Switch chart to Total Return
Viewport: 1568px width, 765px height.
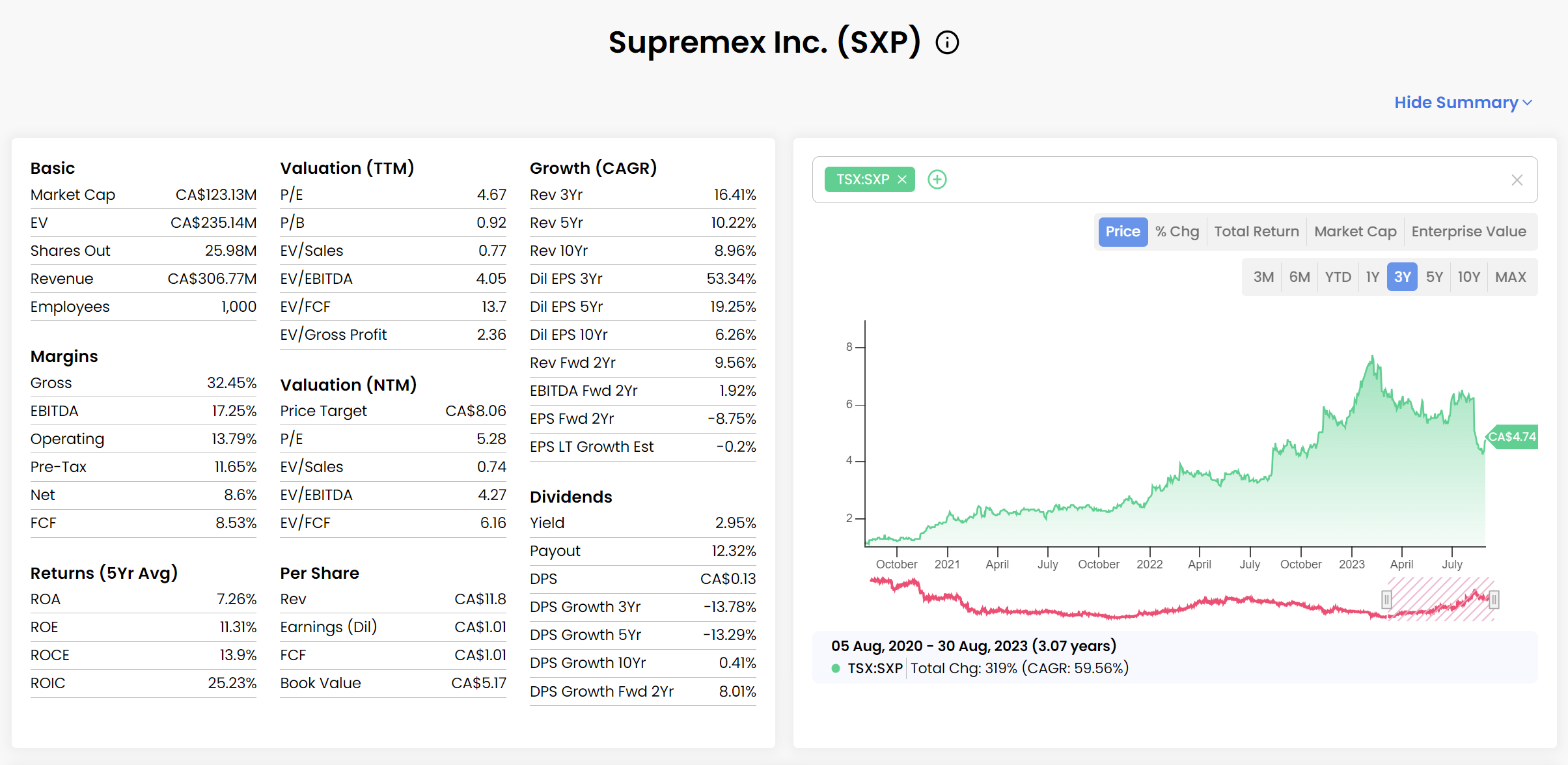pos(1256,232)
